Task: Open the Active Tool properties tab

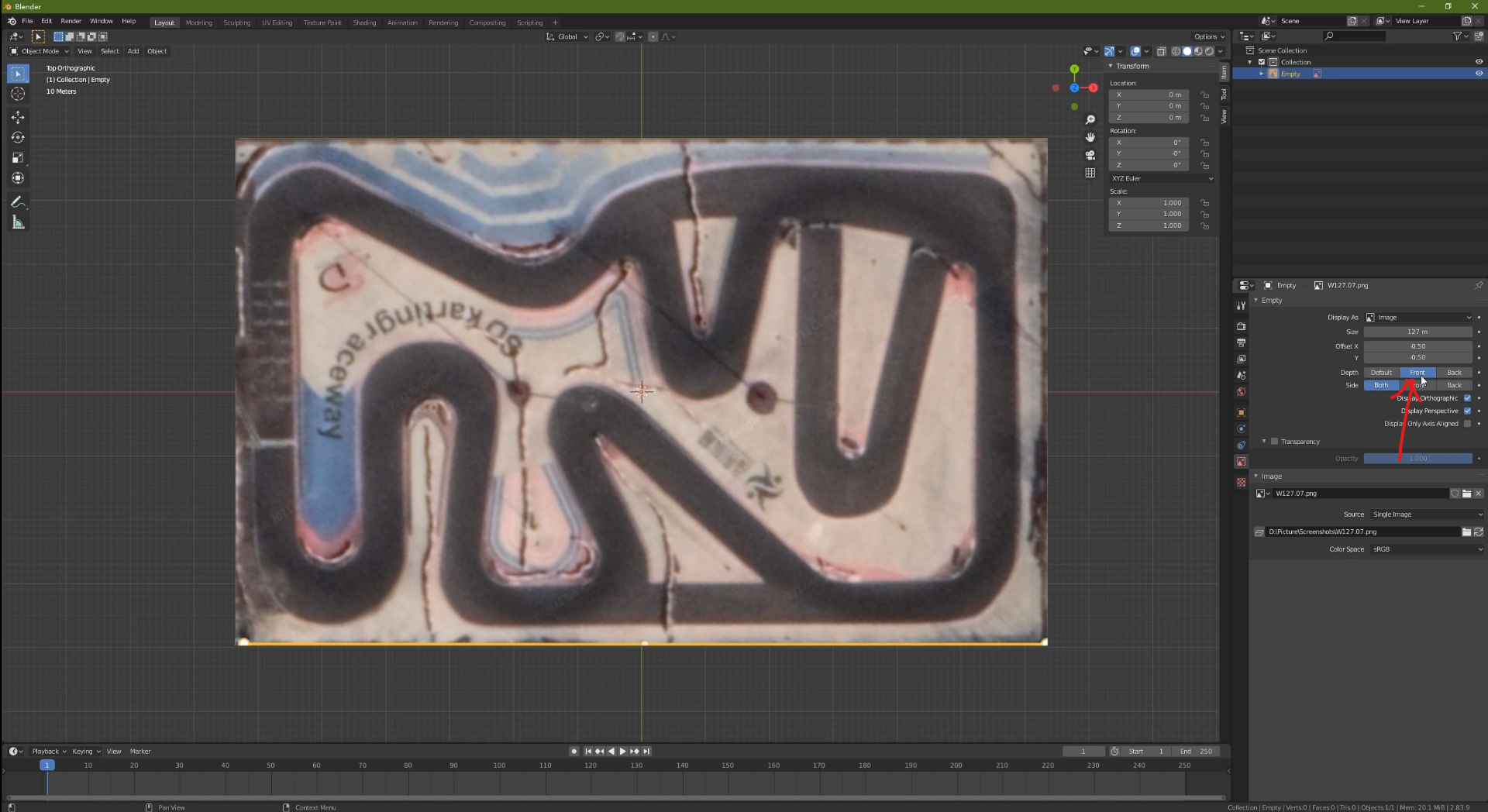Action: [1241, 306]
